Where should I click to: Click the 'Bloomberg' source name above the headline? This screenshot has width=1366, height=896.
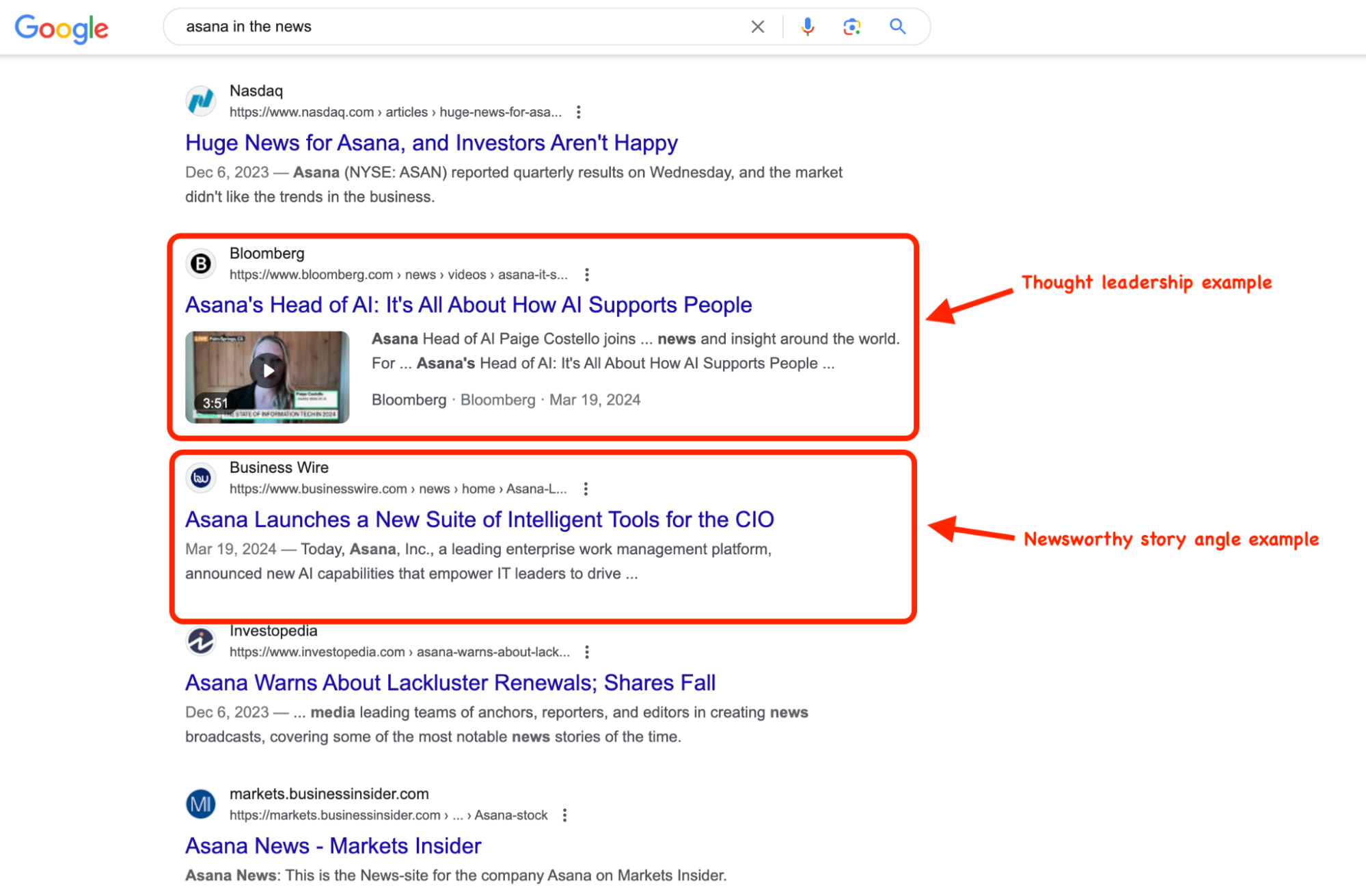pos(267,254)
